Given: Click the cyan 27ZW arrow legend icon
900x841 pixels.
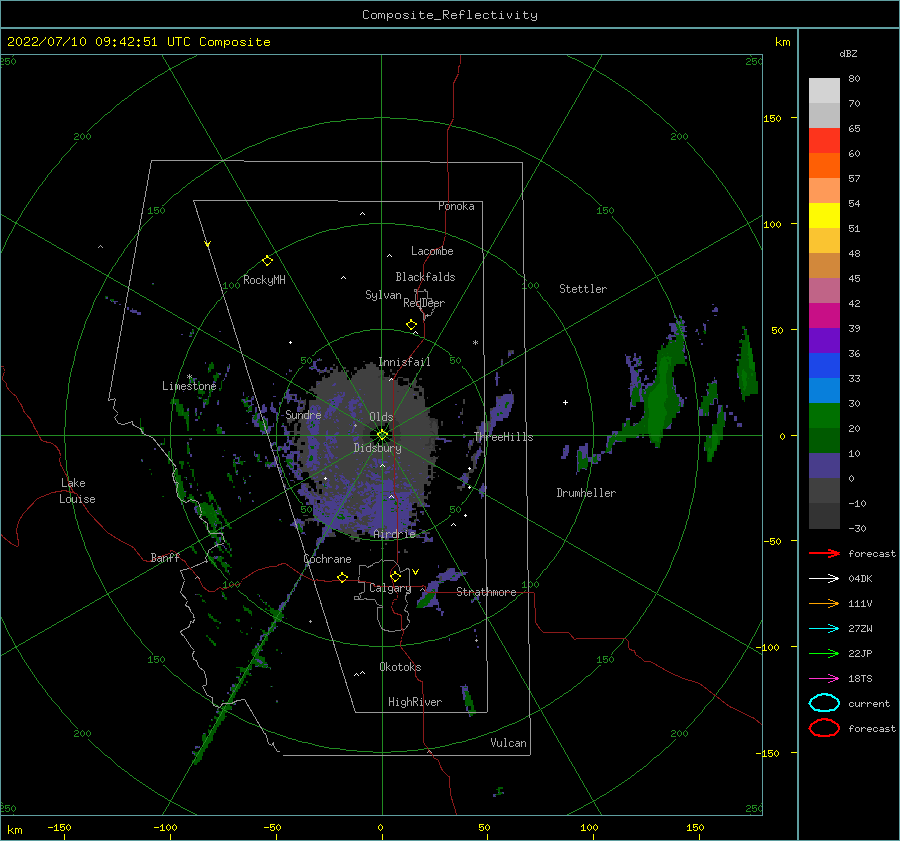Looking at the screenshot, I should click(x=824, y=628).
